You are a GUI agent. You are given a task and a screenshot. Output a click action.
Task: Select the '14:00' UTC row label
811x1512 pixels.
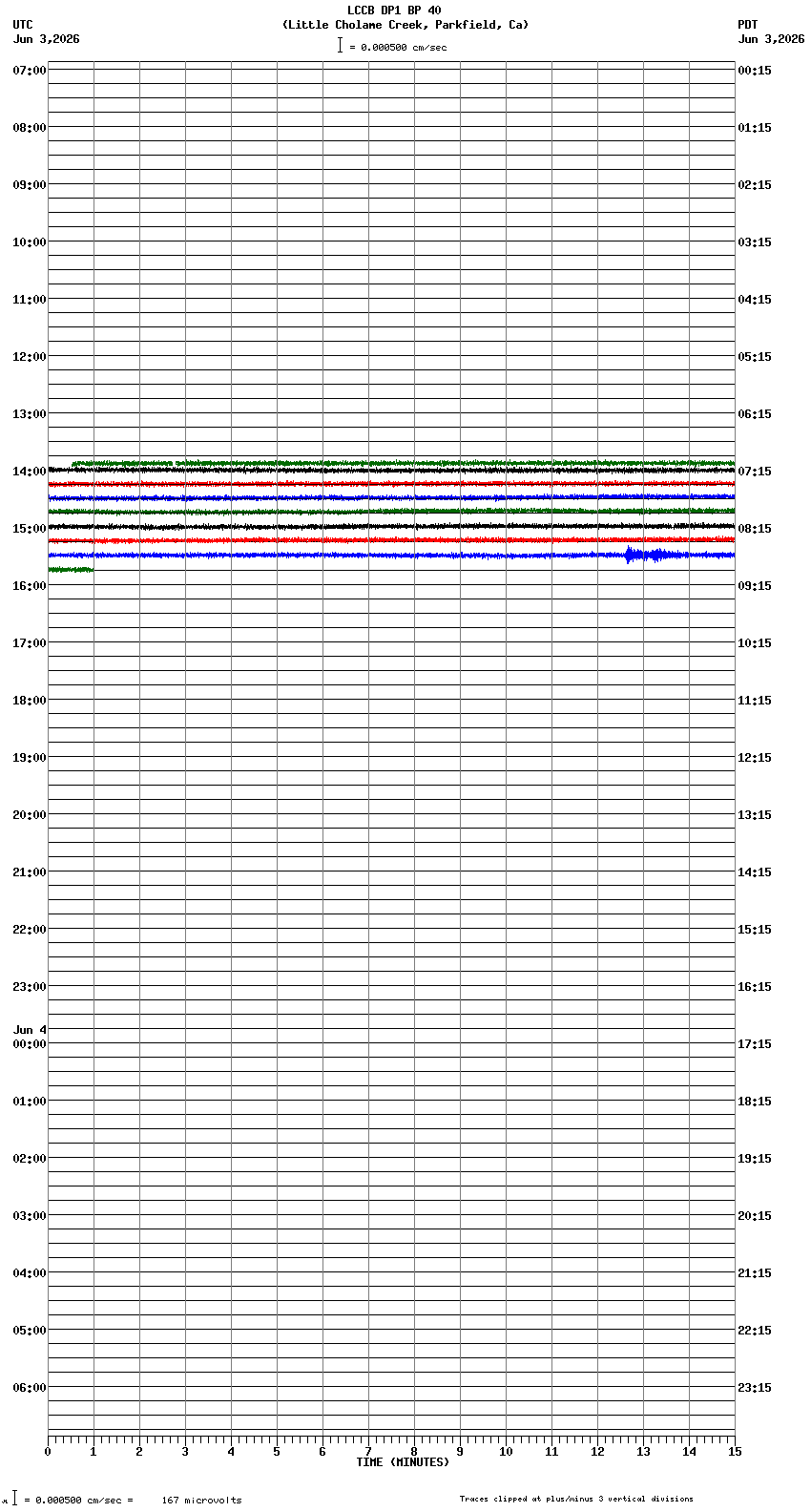tap(30, 472)
